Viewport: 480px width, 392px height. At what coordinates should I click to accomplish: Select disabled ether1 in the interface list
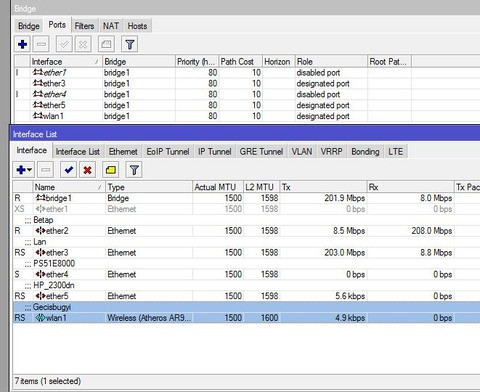(247, 209)
